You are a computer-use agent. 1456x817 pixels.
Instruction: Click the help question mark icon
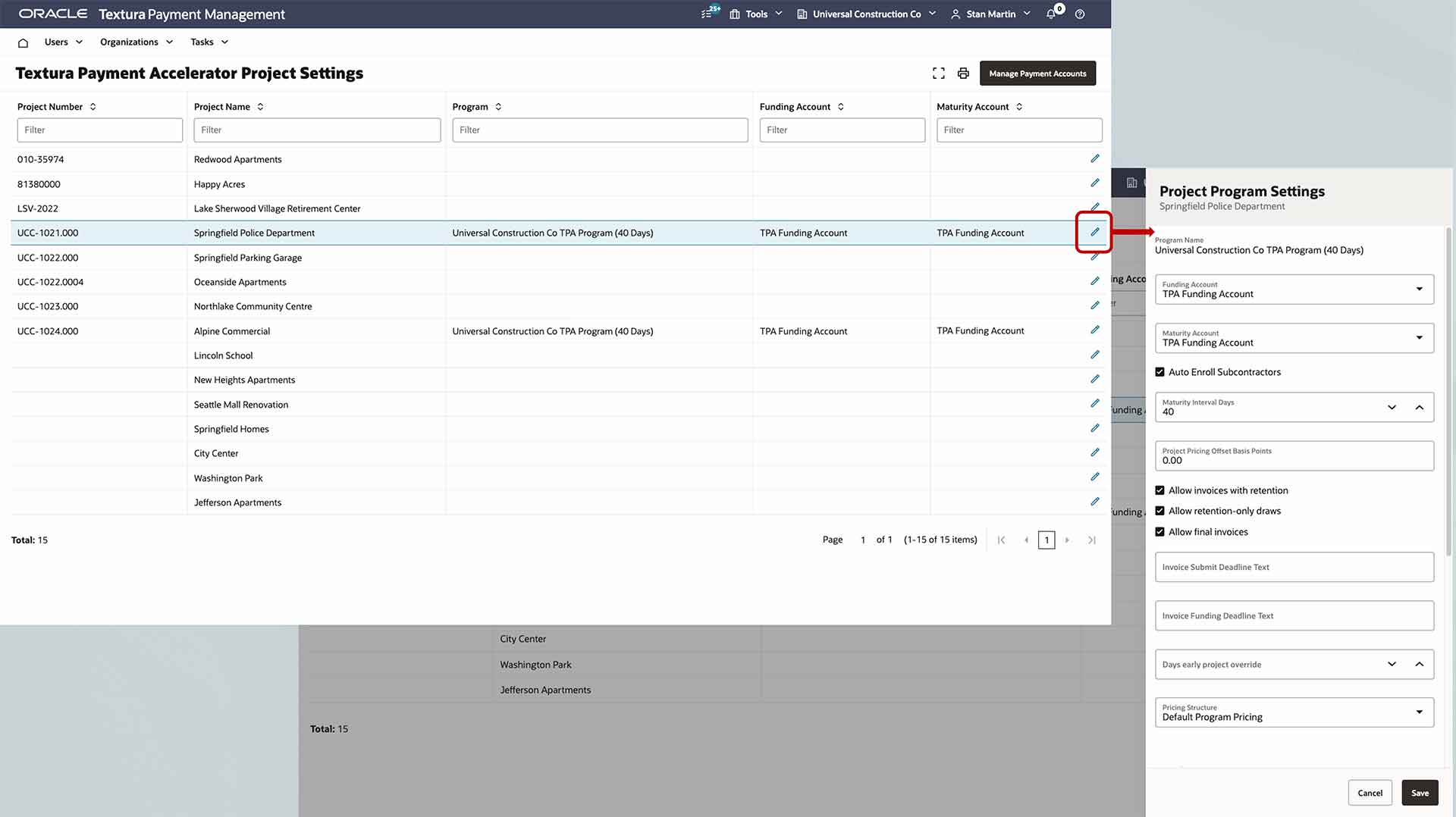coord(1080,14)
